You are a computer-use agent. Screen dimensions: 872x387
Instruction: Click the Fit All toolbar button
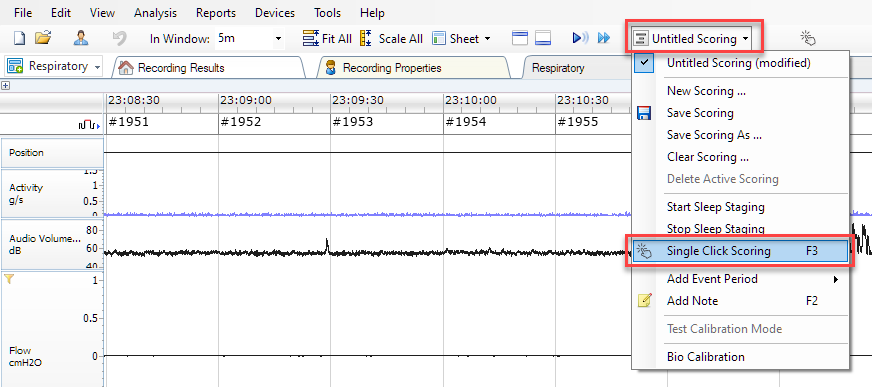(x=327, y=39)
